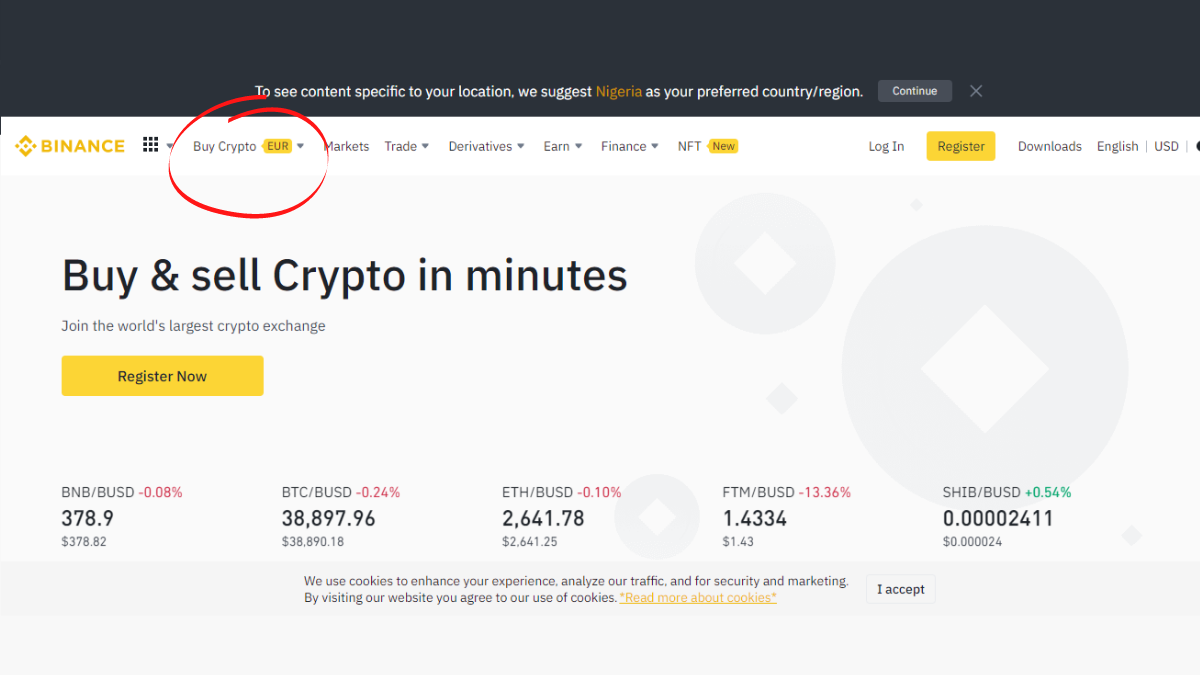Click the BNB price 378.9

click(88, 519)
